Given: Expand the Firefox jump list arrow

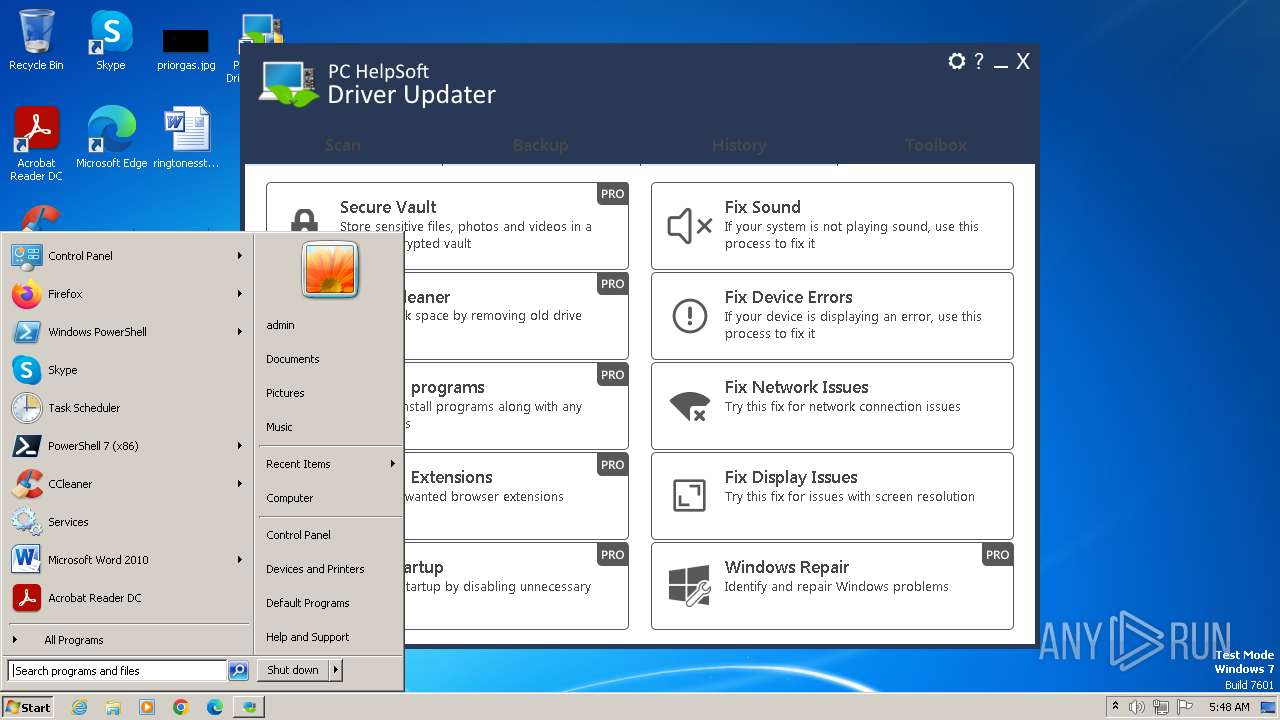Looking at the screenshot, I should click(x=240, y=294).
